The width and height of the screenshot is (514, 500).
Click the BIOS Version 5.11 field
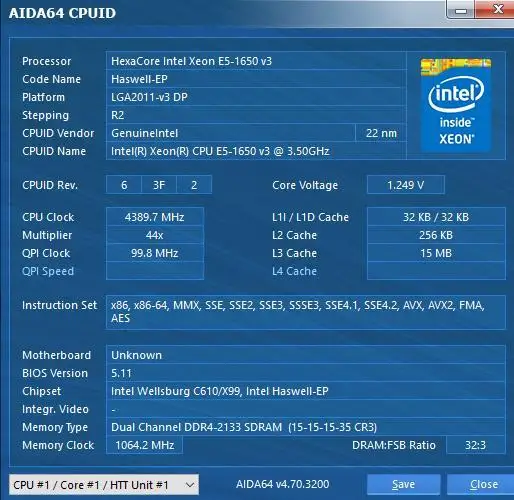[x=305, y=373]
